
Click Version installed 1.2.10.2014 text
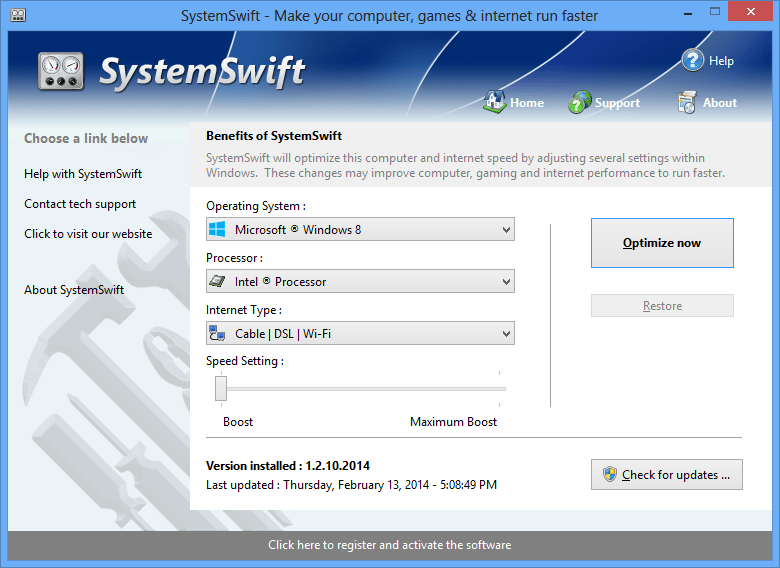[x=288, y=466]
